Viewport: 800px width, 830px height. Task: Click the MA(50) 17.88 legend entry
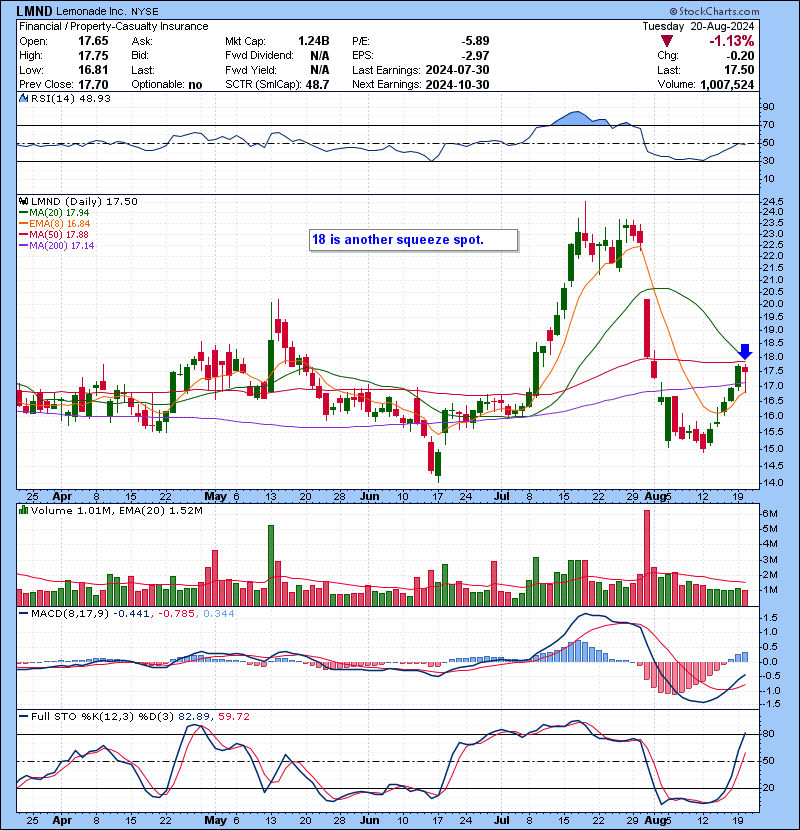tap(53, 234)
